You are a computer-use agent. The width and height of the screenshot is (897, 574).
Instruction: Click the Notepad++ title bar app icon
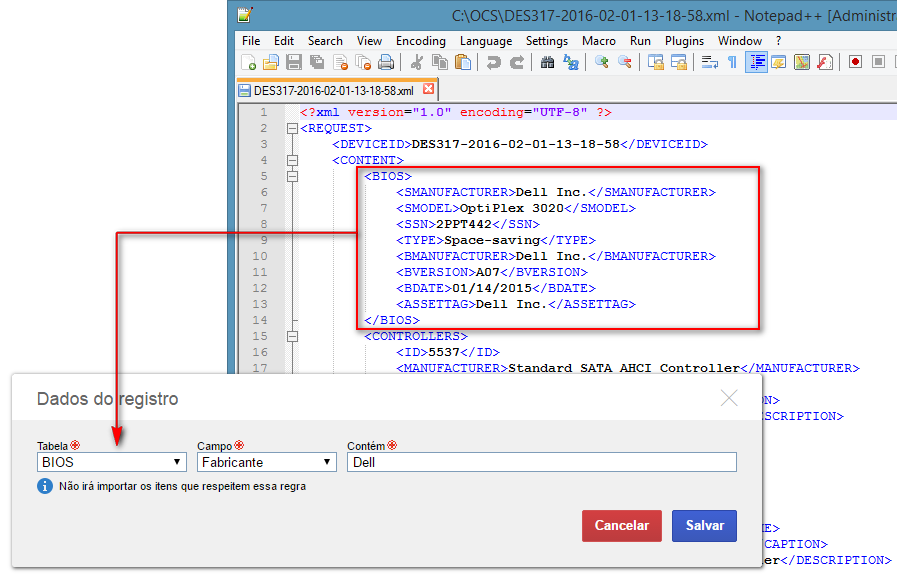245,15
